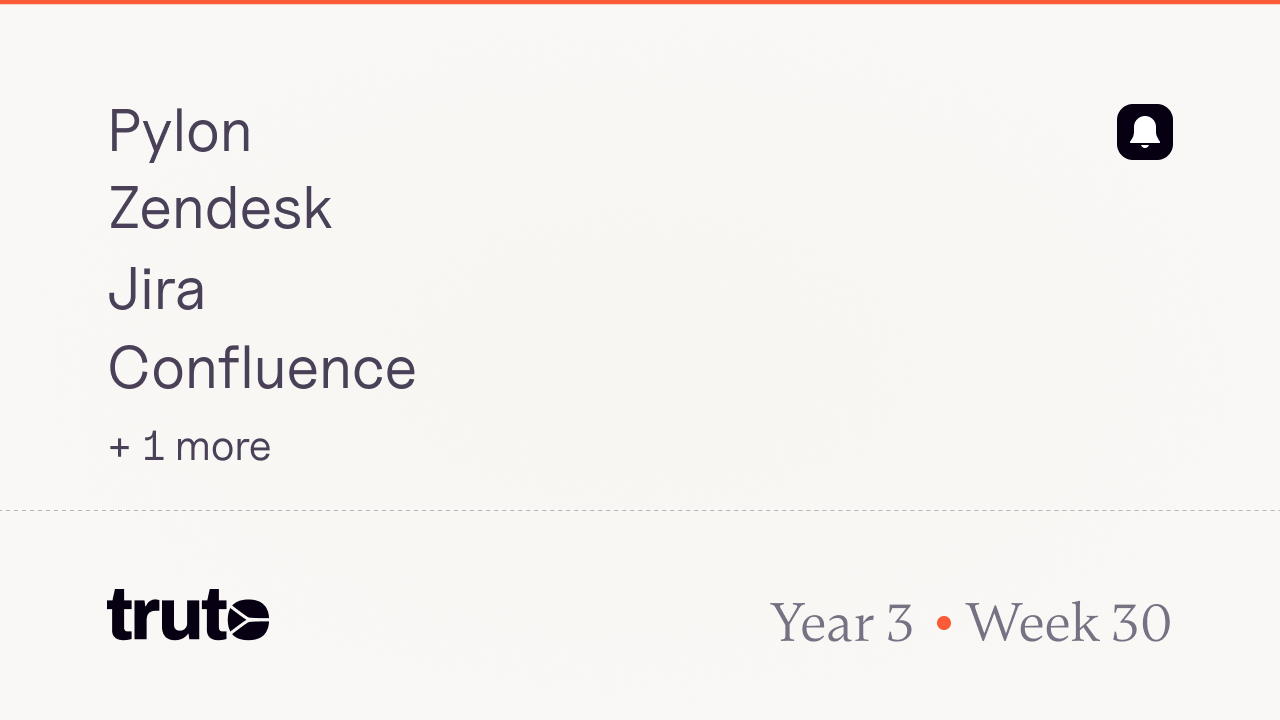This screenshot has height=720, width=1280.
Task: Click the orange dot between Year and Week
Action: pos(943,623)
